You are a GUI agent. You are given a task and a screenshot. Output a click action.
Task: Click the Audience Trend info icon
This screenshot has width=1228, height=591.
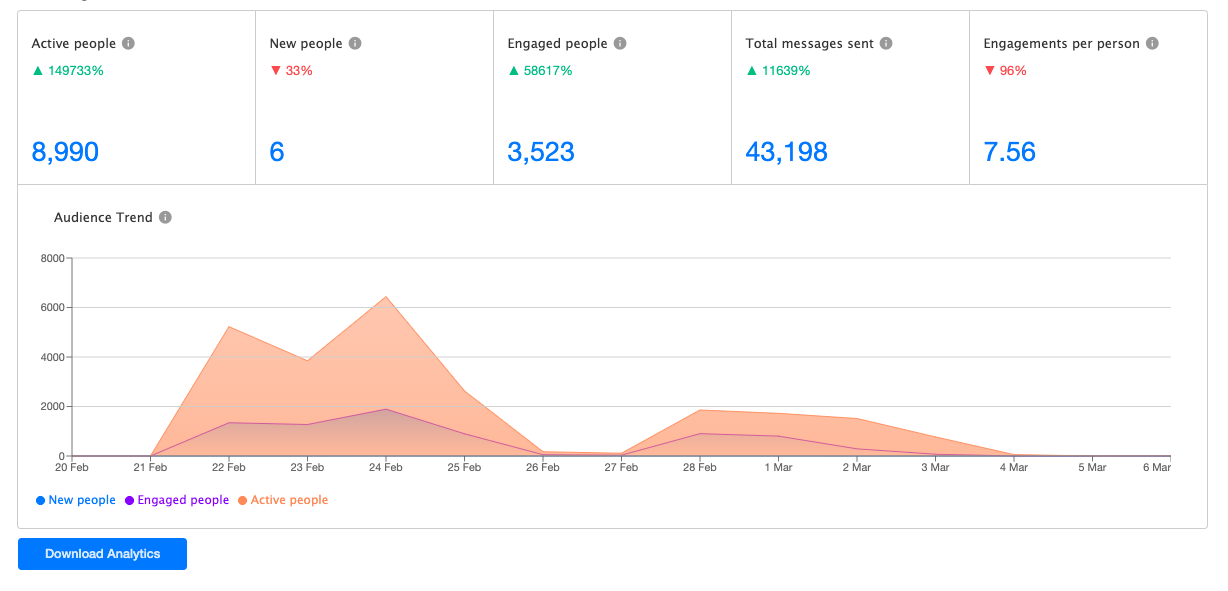click(x=165, y=217)
